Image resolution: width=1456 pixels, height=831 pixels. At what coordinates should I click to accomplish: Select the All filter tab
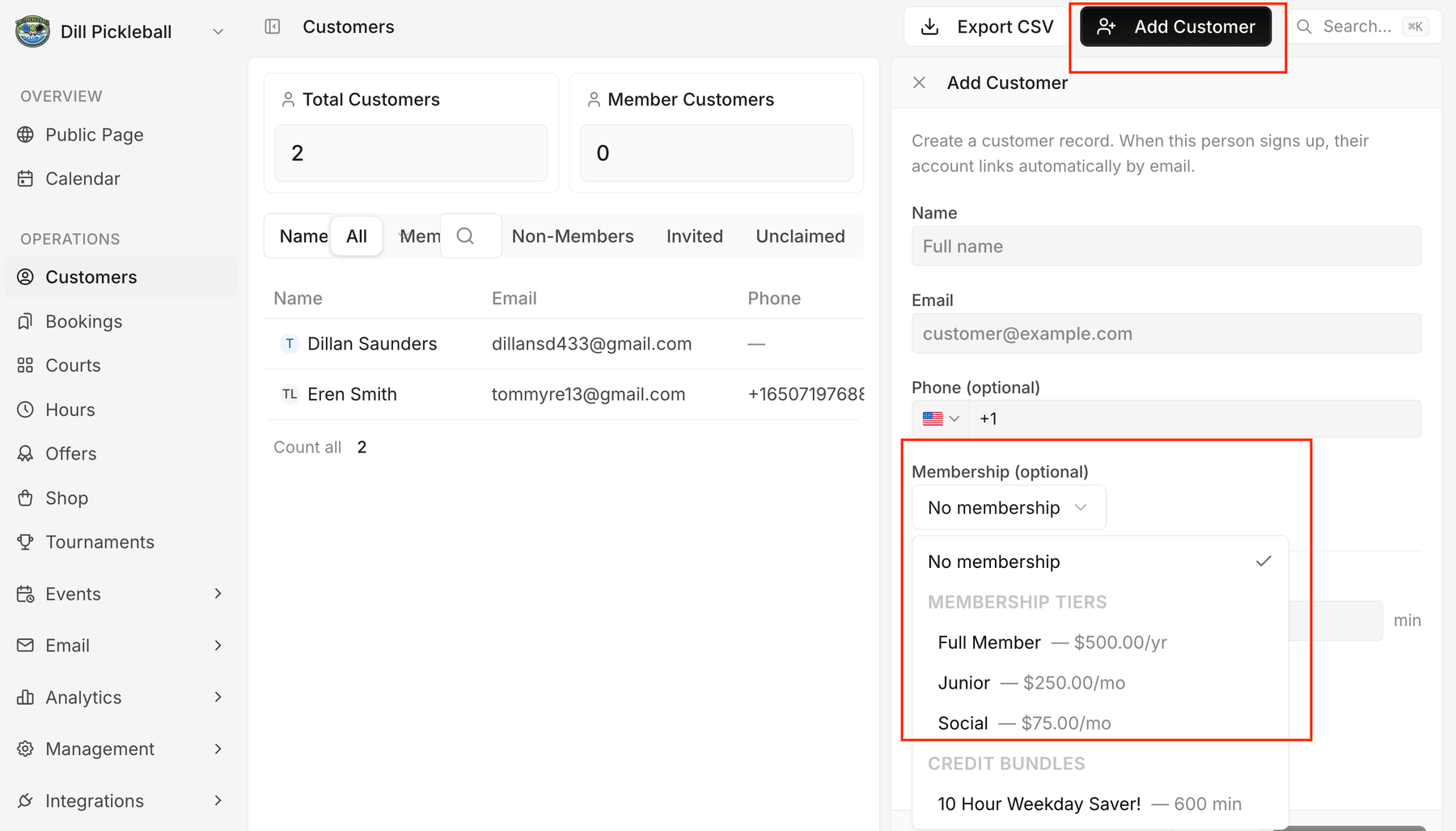click(356, 236)
